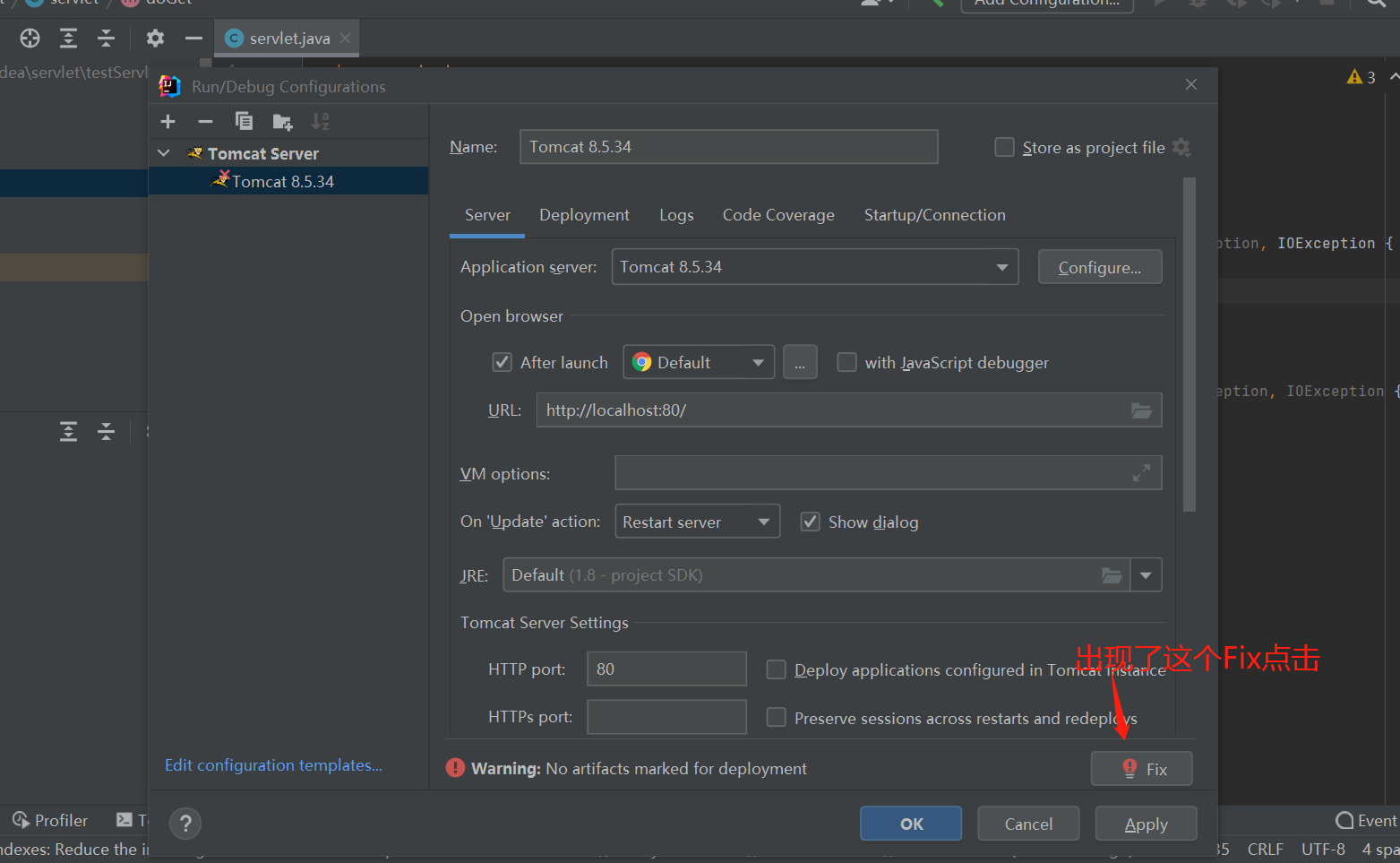This screenshot has width=1400, height=863.
Task: Switch to the Logs tab
Action: [x=676, y=215]
